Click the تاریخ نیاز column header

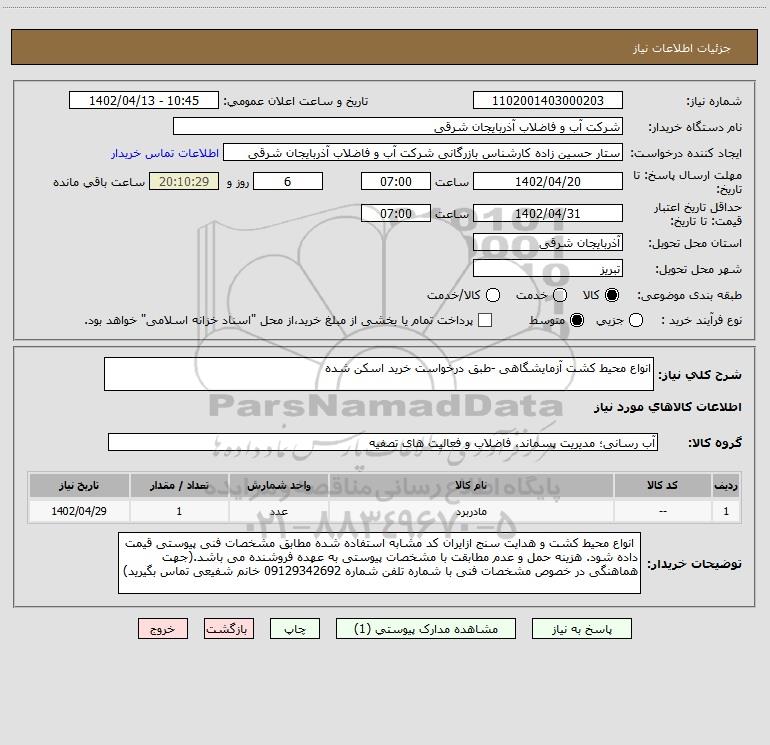pos(79,486)
